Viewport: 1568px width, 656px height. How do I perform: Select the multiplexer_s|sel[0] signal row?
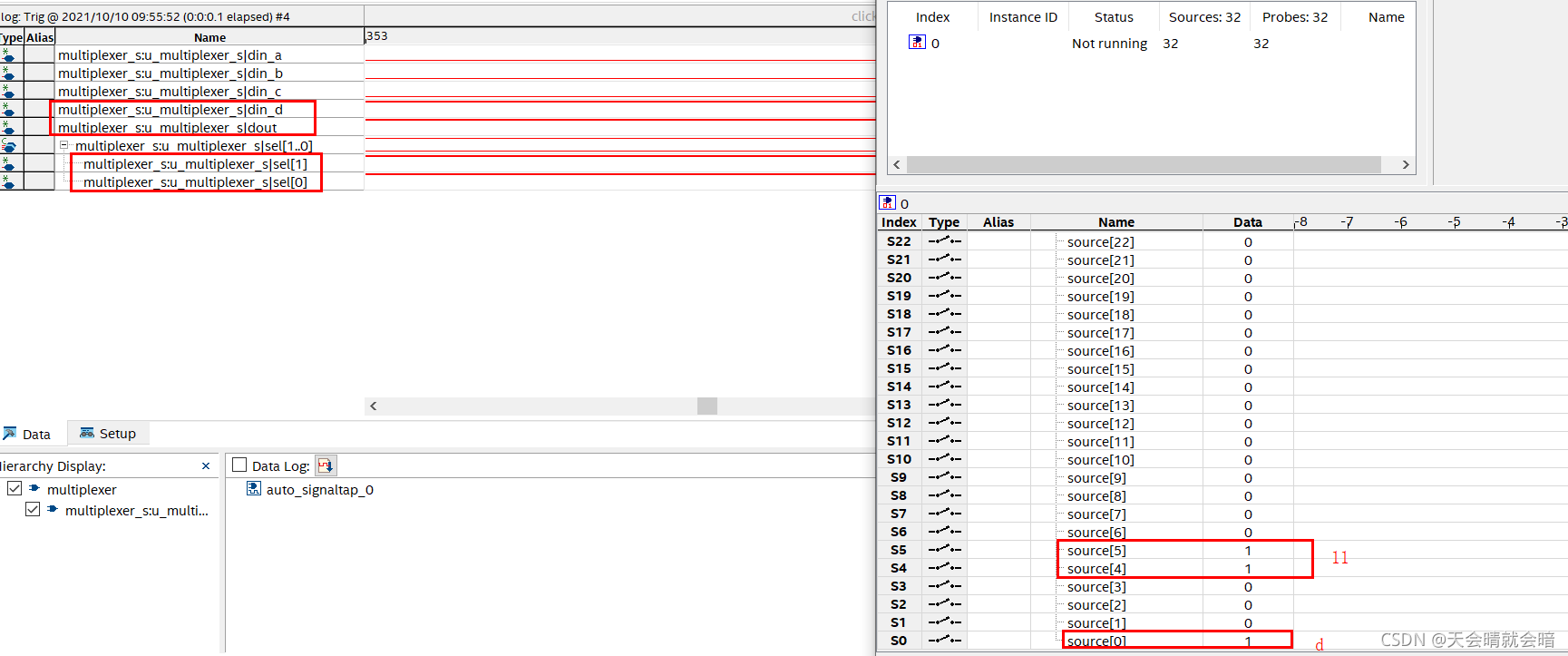(x=209, y=182)
